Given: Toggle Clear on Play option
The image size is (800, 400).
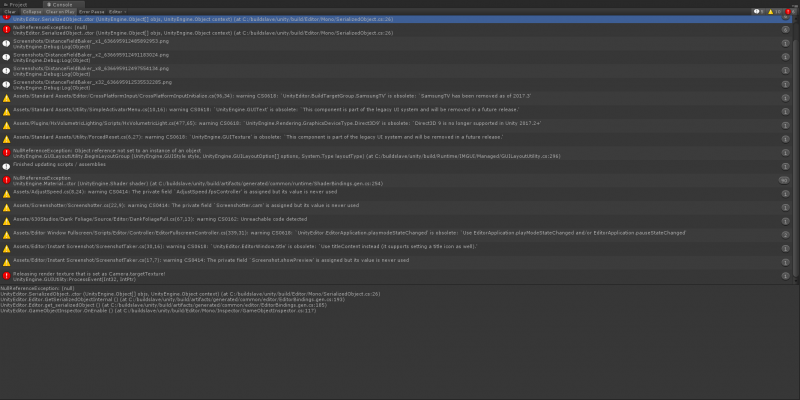Looking at the screenshot, I should coord(60,11).
